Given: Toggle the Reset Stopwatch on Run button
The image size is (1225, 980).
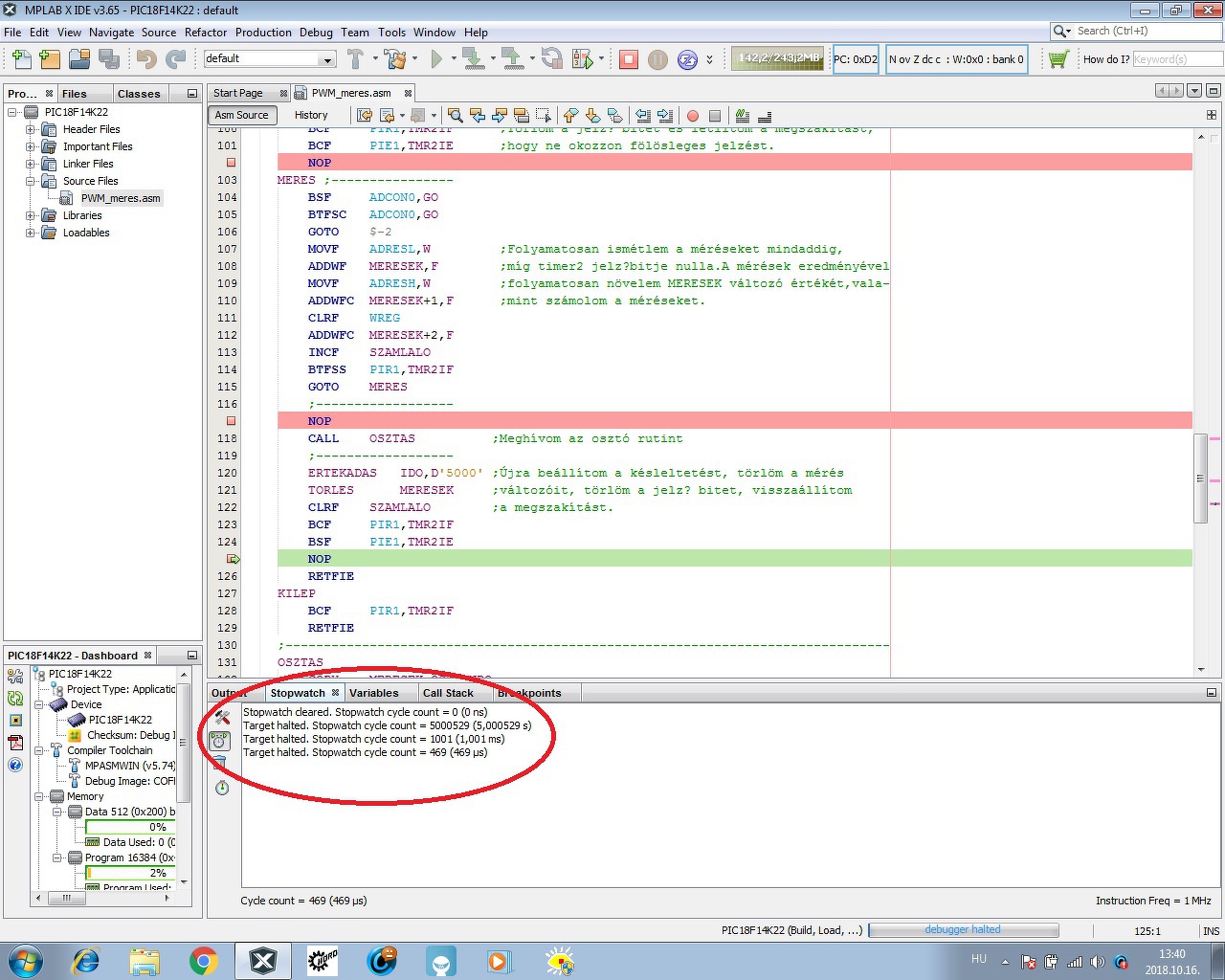Looking at the screenshot, I should [220, 740].
